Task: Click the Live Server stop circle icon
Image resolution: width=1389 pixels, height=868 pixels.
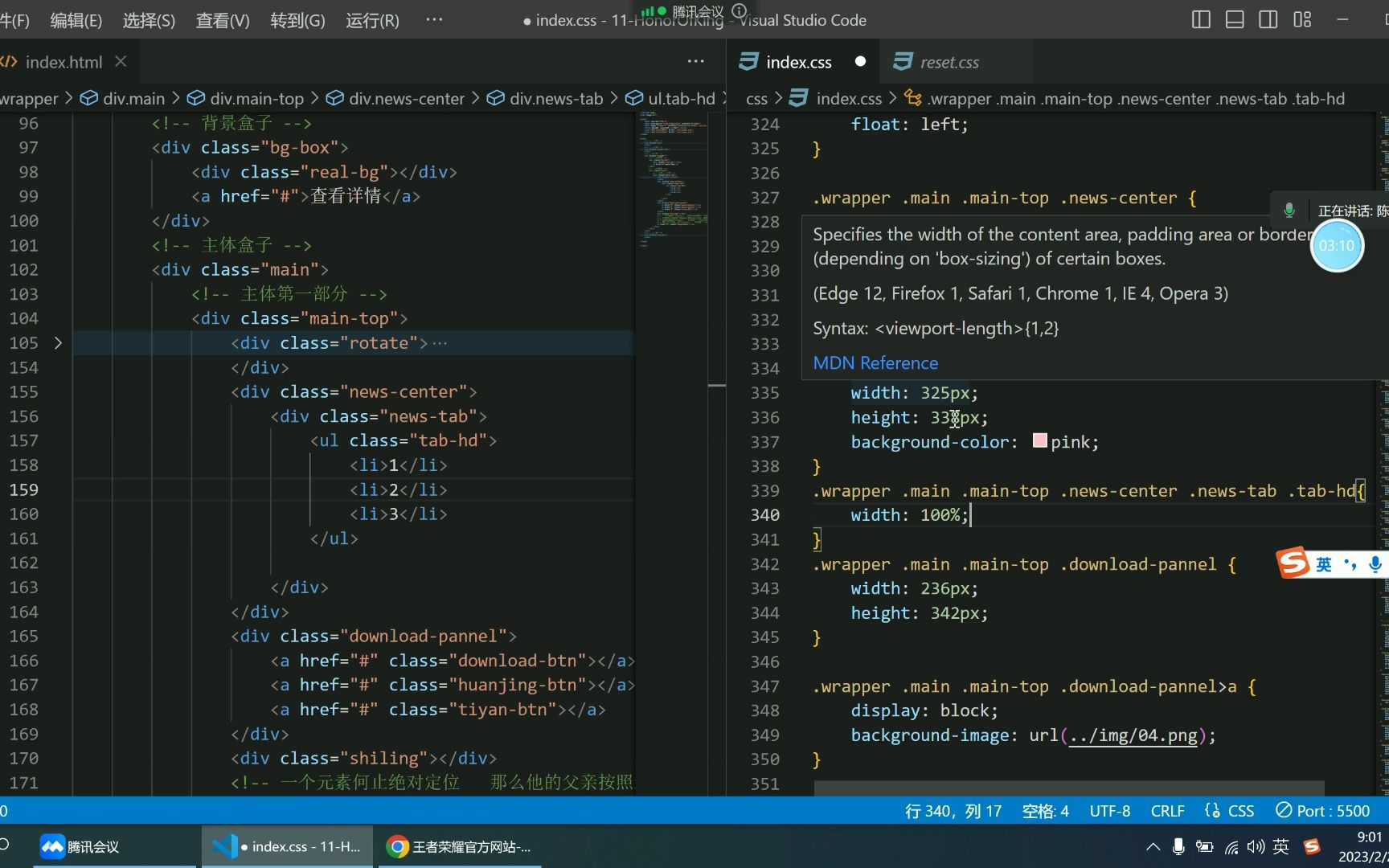Action: [1284, 810]
